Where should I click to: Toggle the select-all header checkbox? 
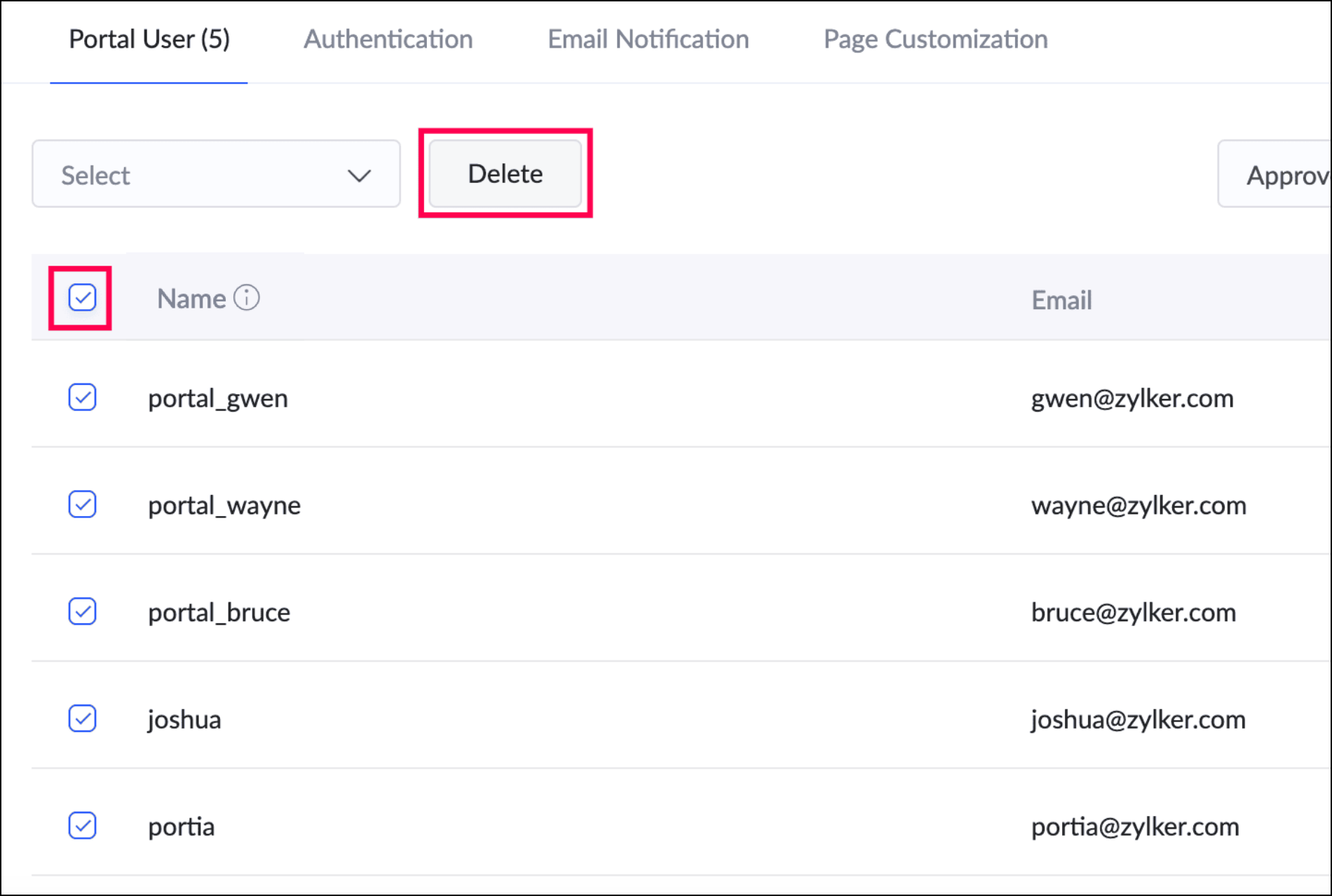pyautogui.click(x=82, y=298)
